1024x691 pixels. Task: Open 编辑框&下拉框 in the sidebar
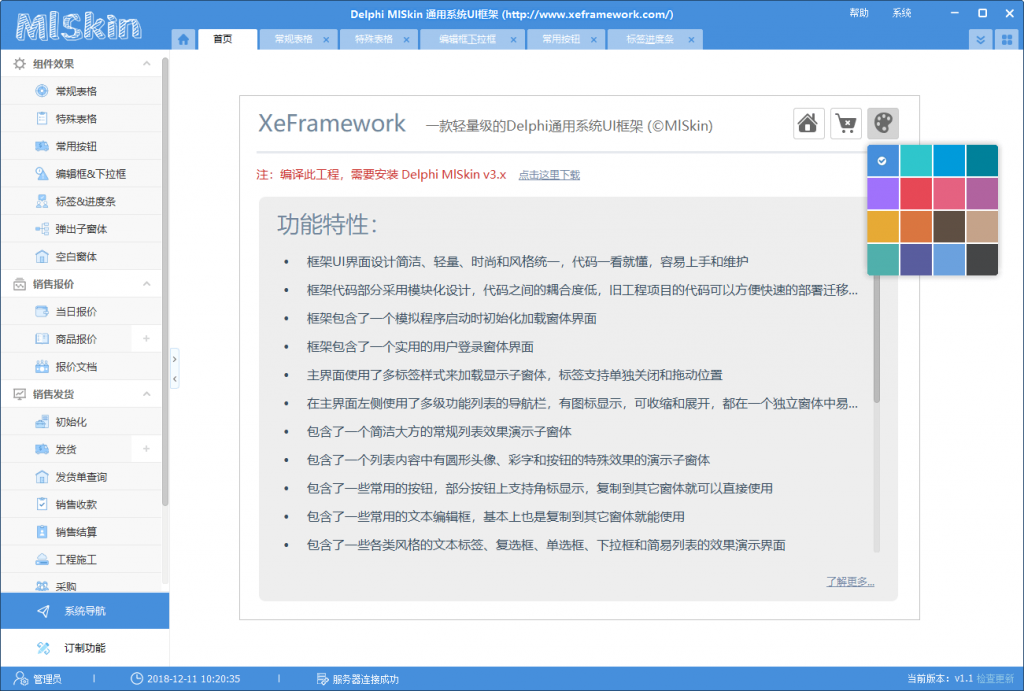(81, 174)
